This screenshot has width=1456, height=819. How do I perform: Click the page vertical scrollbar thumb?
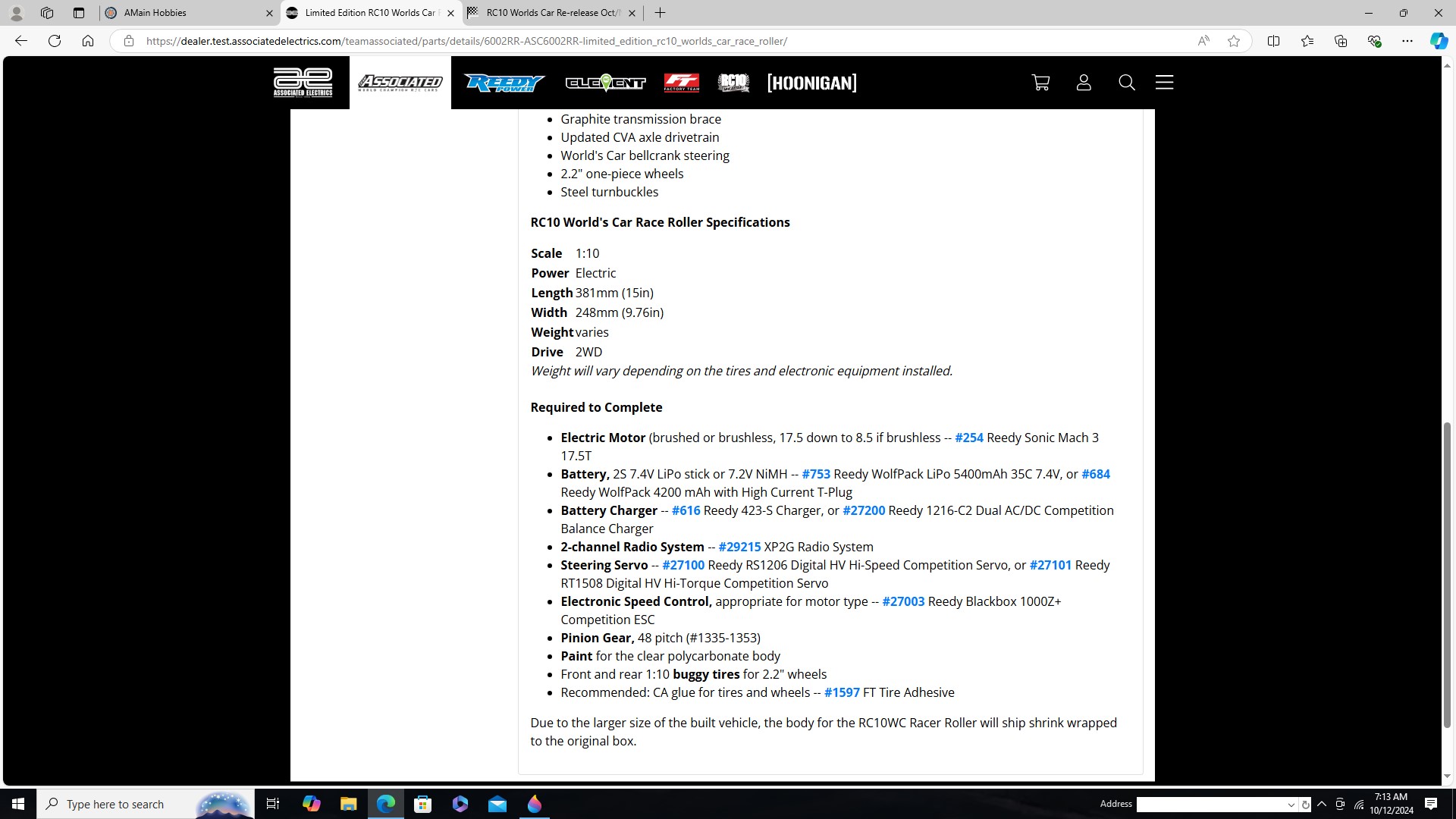point(1447,574)
